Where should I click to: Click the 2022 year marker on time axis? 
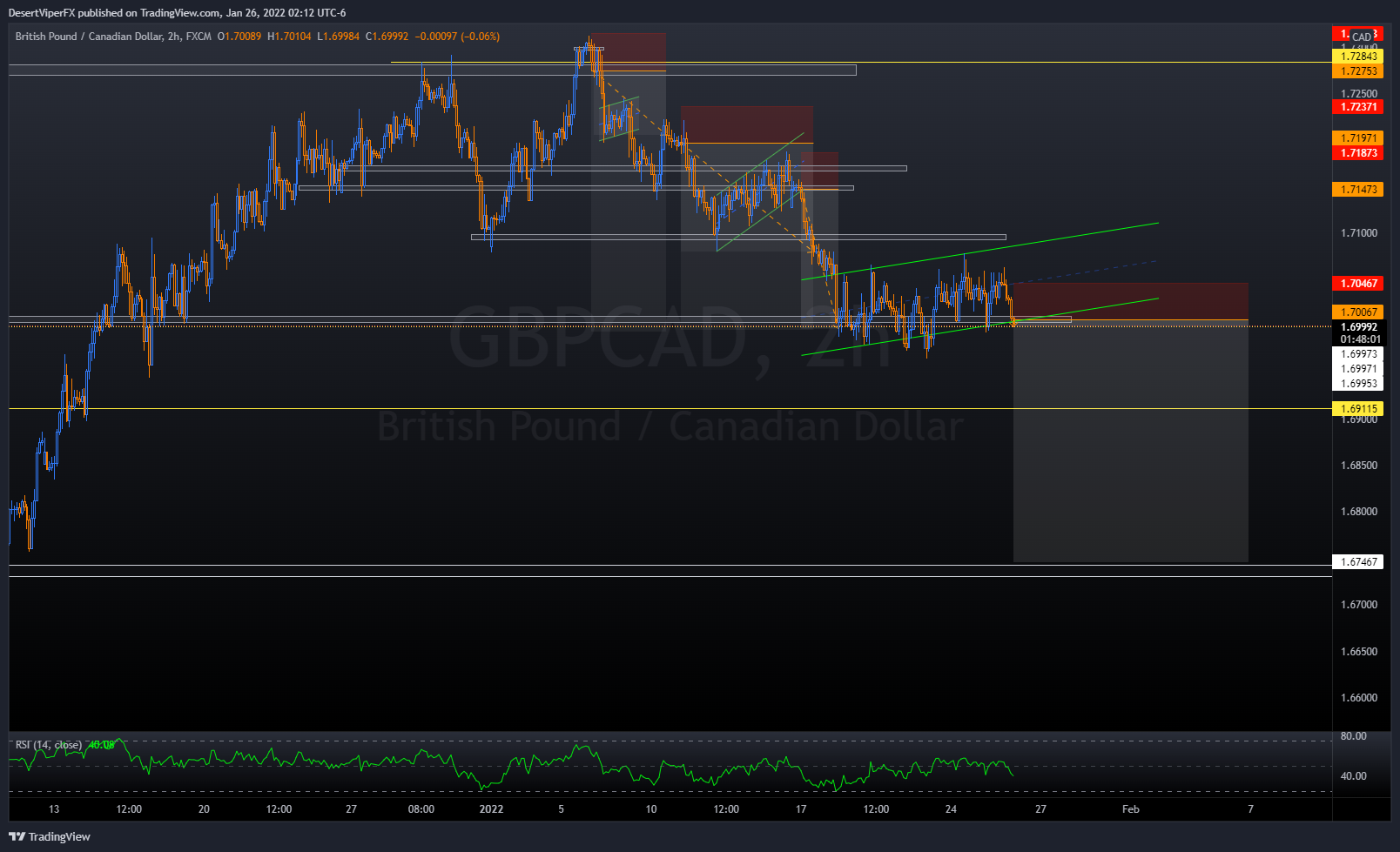(x=491, y=809)
